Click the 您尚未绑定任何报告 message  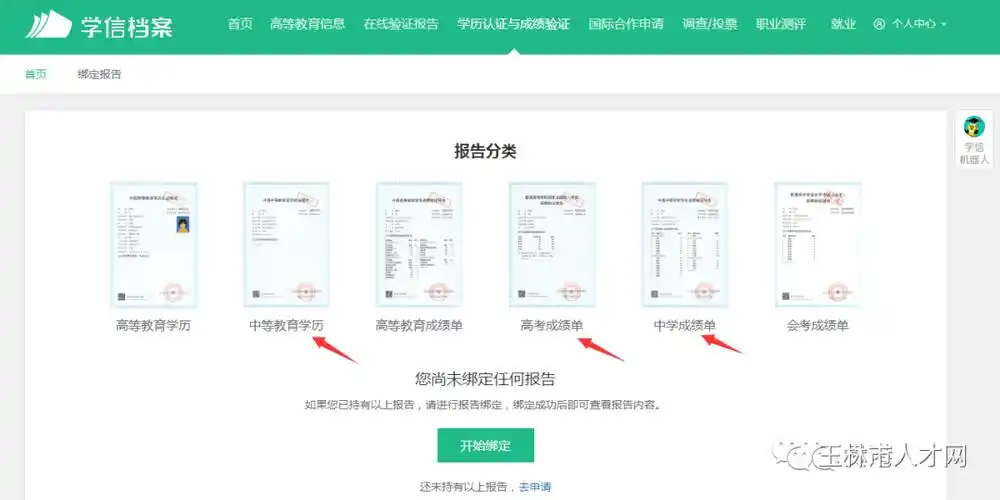[485, 379]
